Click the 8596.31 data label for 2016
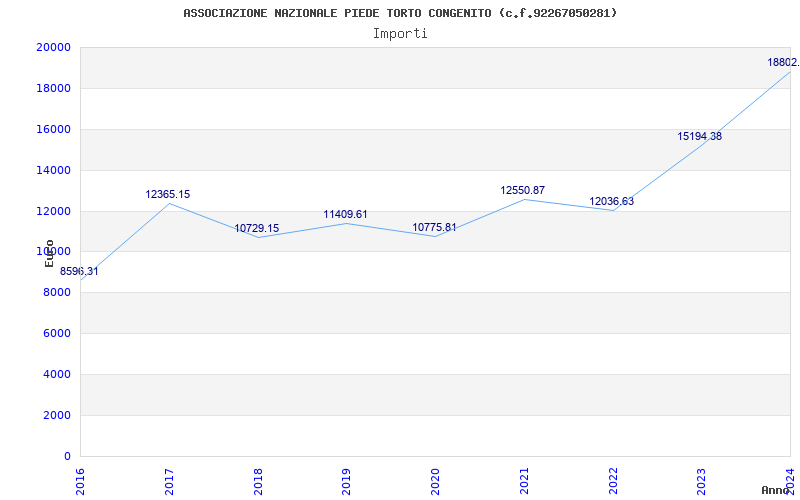 click(79, 271)
